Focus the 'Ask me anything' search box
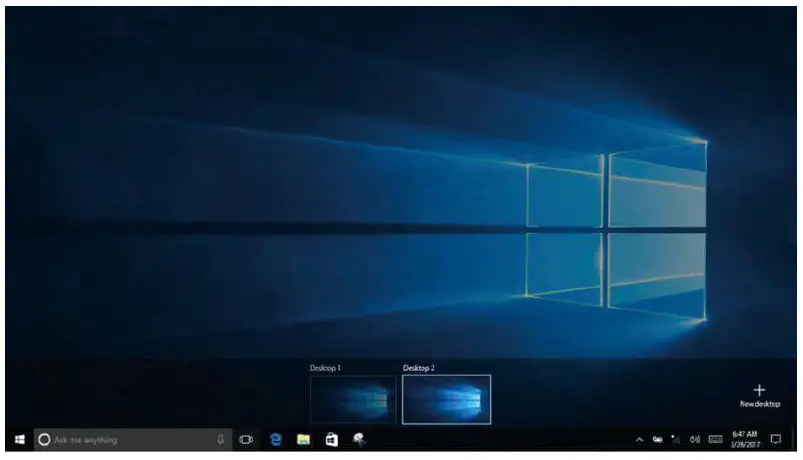The width and height of the screenshot is (803, 460). point(133,440)
